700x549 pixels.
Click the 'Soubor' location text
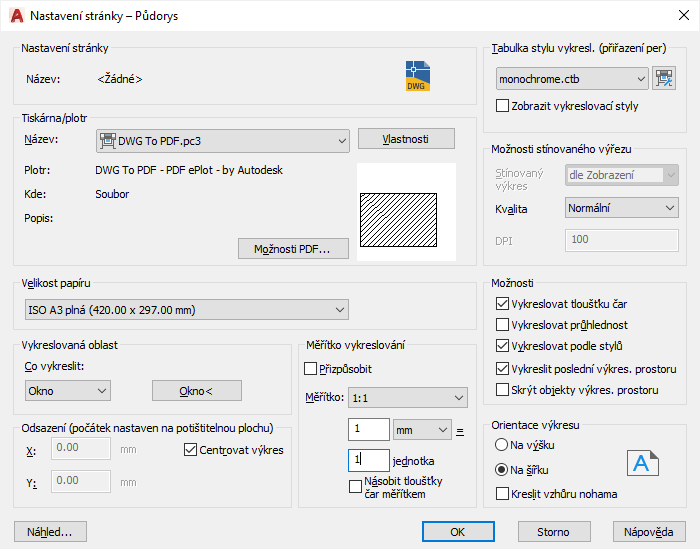tap(112, 194)
